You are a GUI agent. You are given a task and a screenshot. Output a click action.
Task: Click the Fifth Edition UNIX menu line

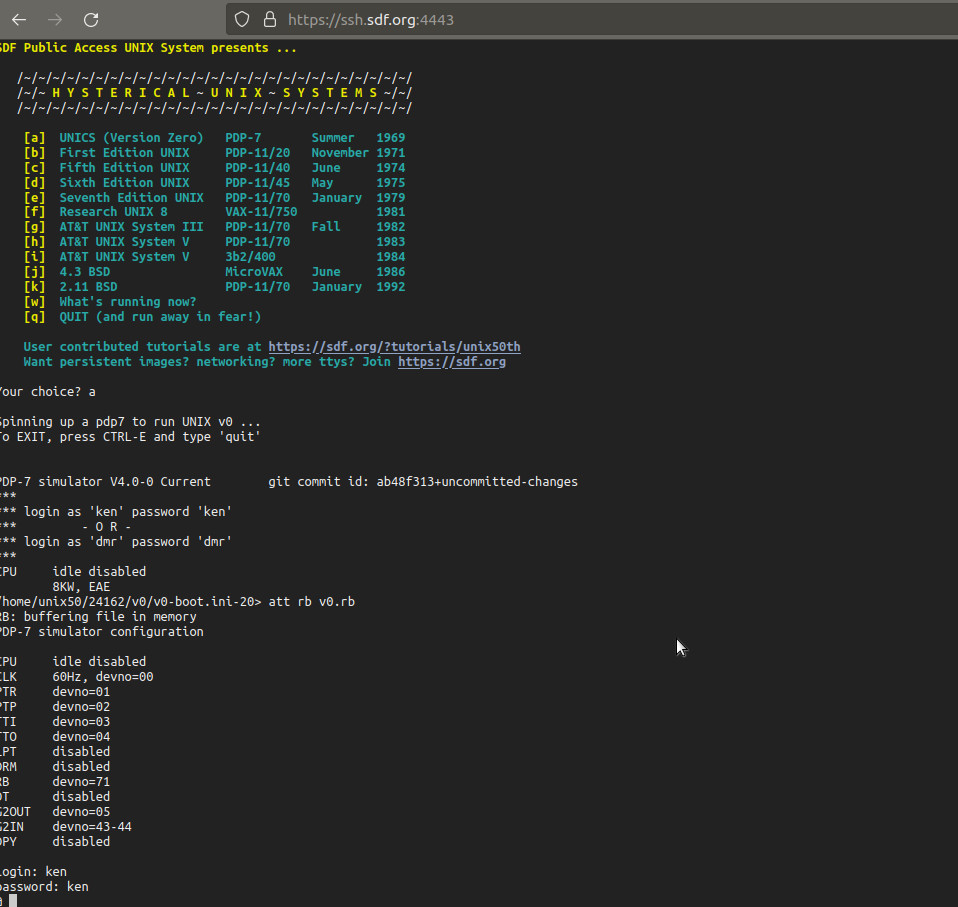coord(123,168)
